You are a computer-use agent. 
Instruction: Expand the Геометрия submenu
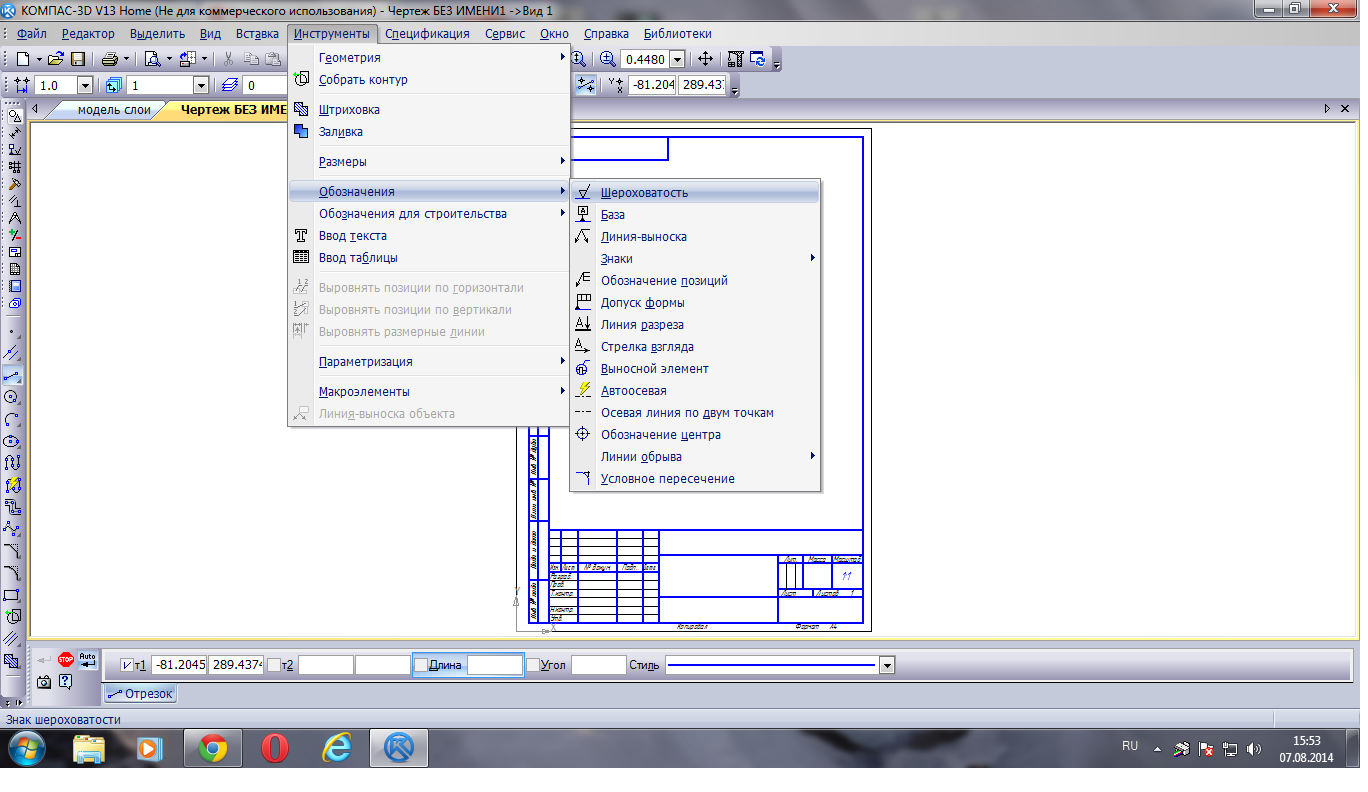pos(429,58)
